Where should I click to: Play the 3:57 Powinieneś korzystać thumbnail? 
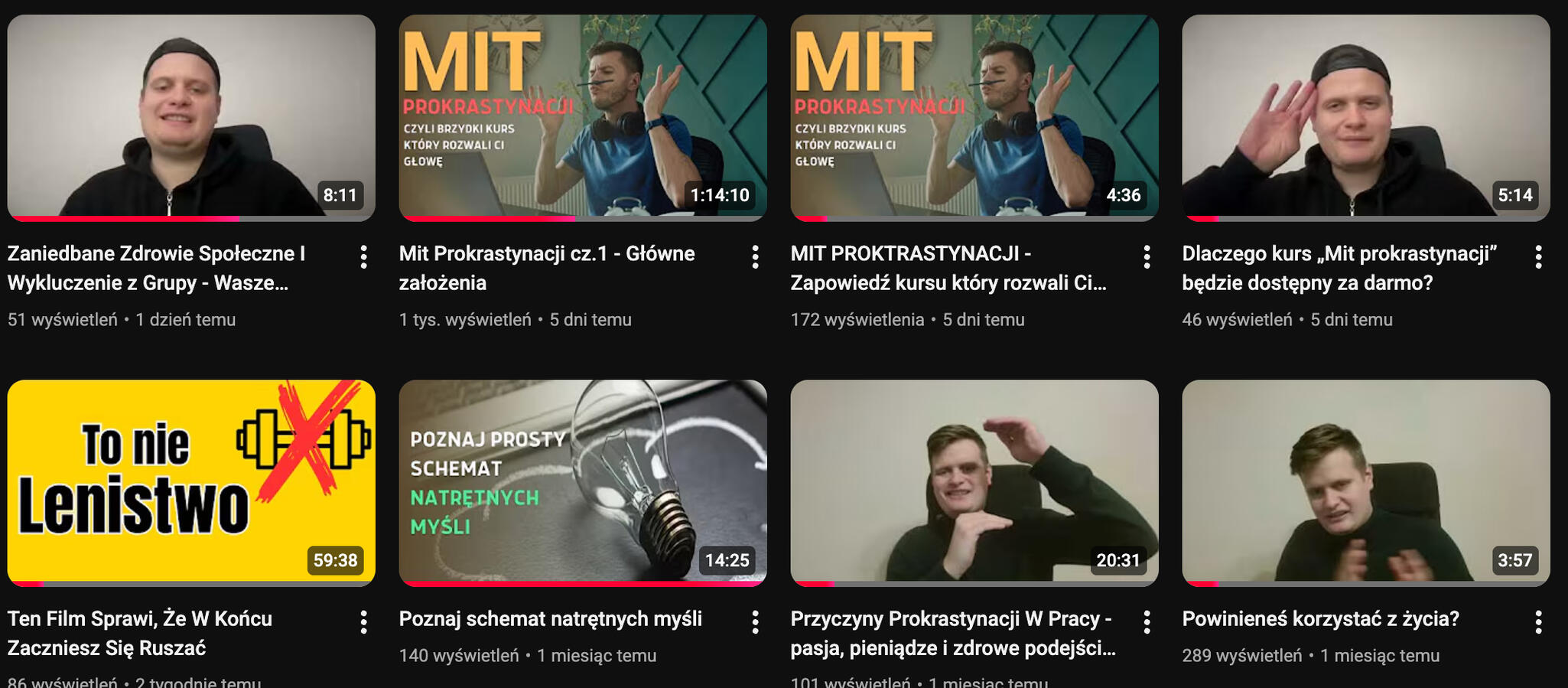[1366, 483]
